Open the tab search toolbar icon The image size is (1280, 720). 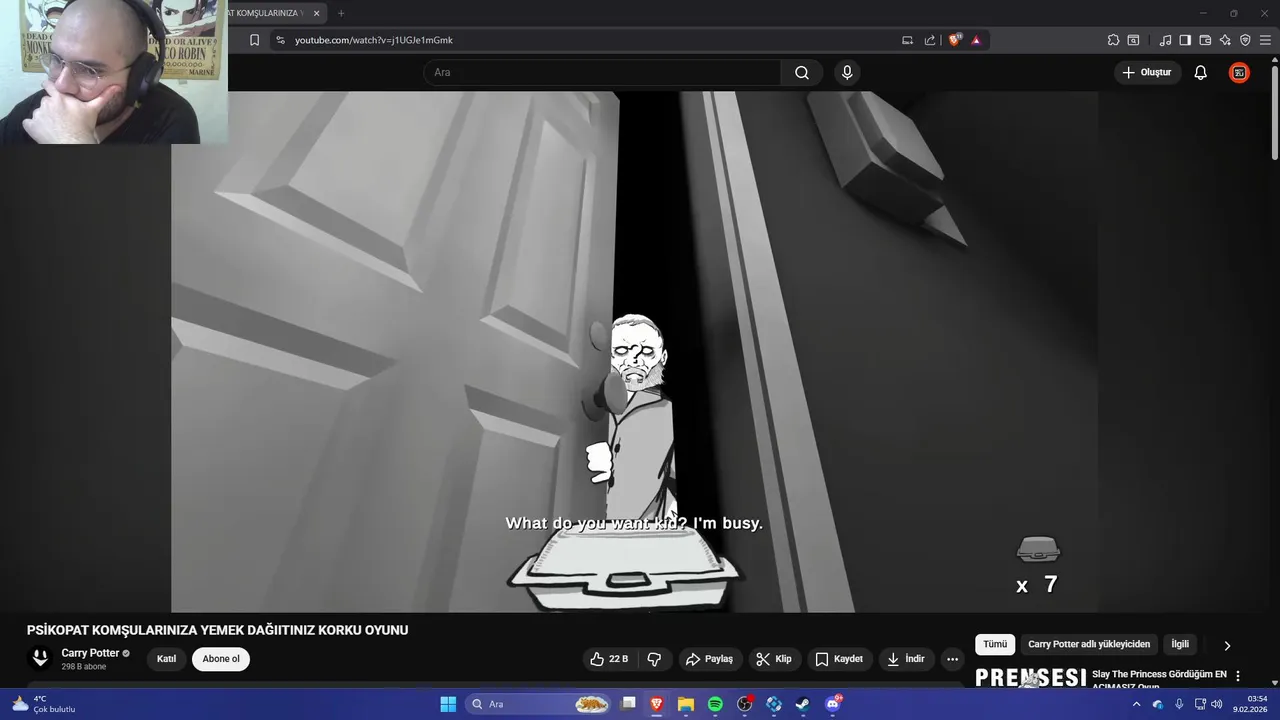pos(1133,40)
